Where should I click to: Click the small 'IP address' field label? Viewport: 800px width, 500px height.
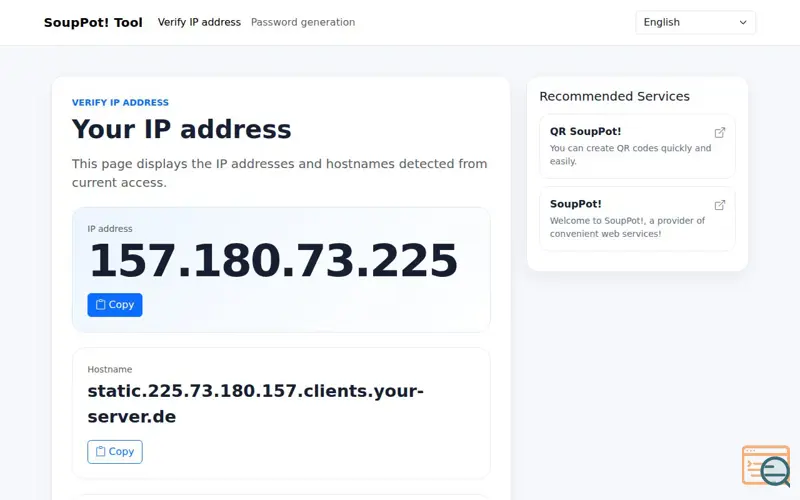[x=110, y=229]
